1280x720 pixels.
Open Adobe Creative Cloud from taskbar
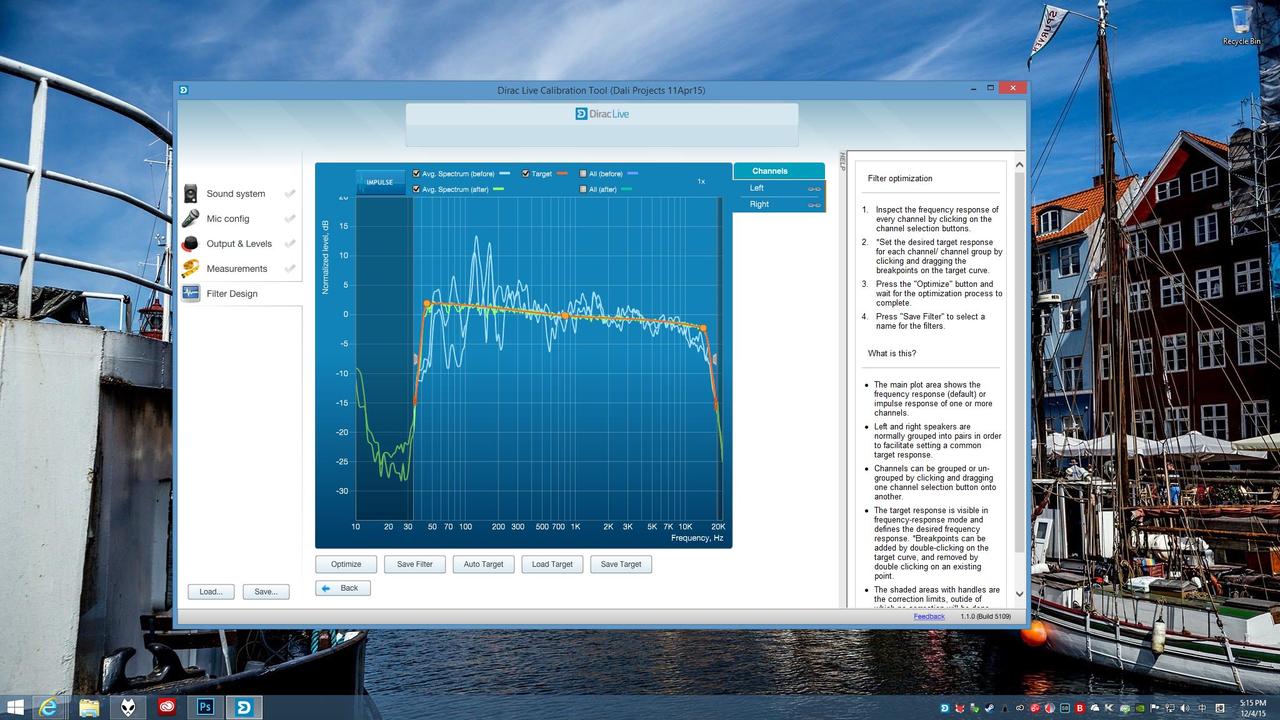(x=167, y=708)
